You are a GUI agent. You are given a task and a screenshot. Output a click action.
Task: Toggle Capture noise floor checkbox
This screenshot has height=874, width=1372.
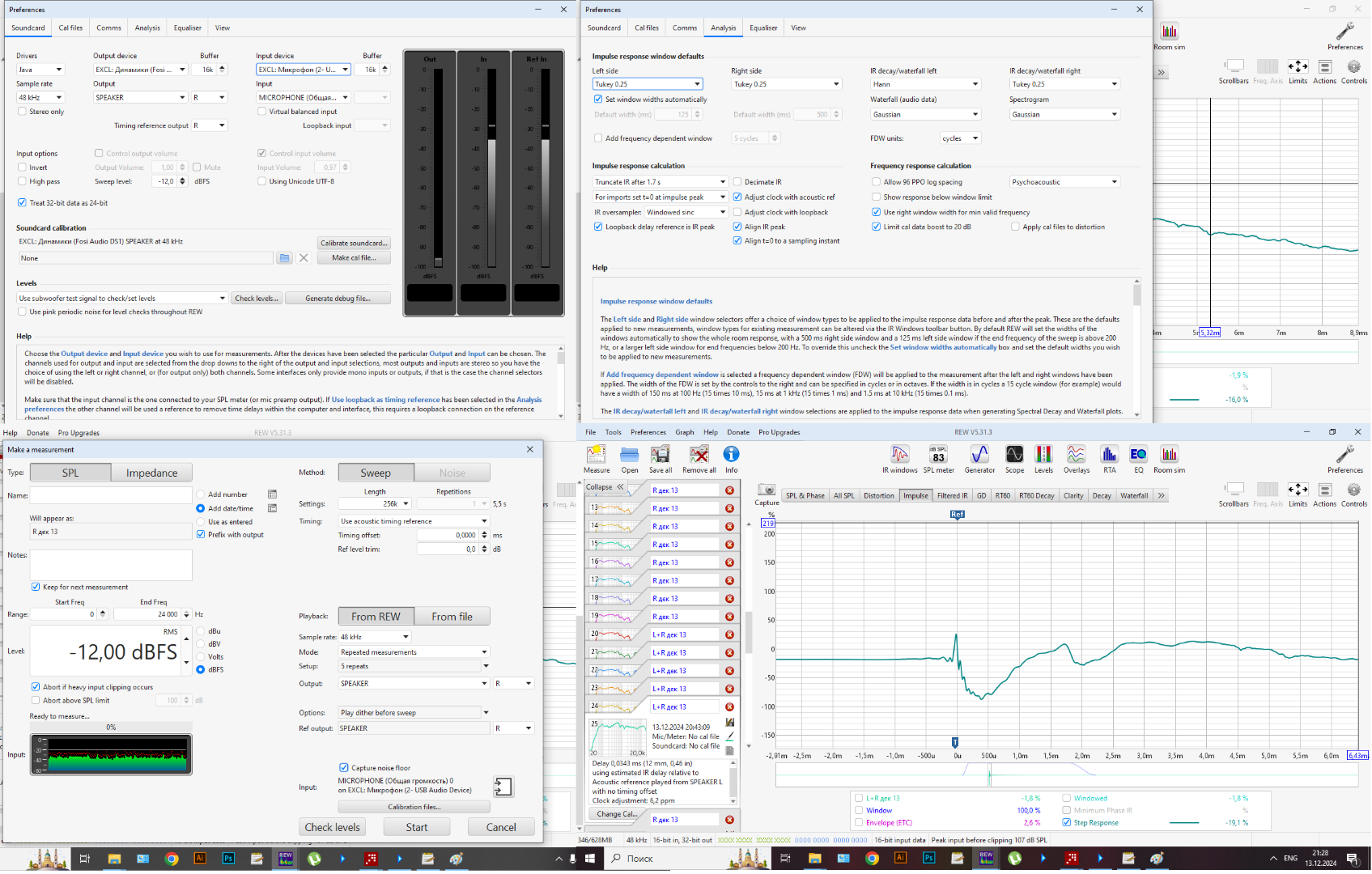(x=344, y=767)
